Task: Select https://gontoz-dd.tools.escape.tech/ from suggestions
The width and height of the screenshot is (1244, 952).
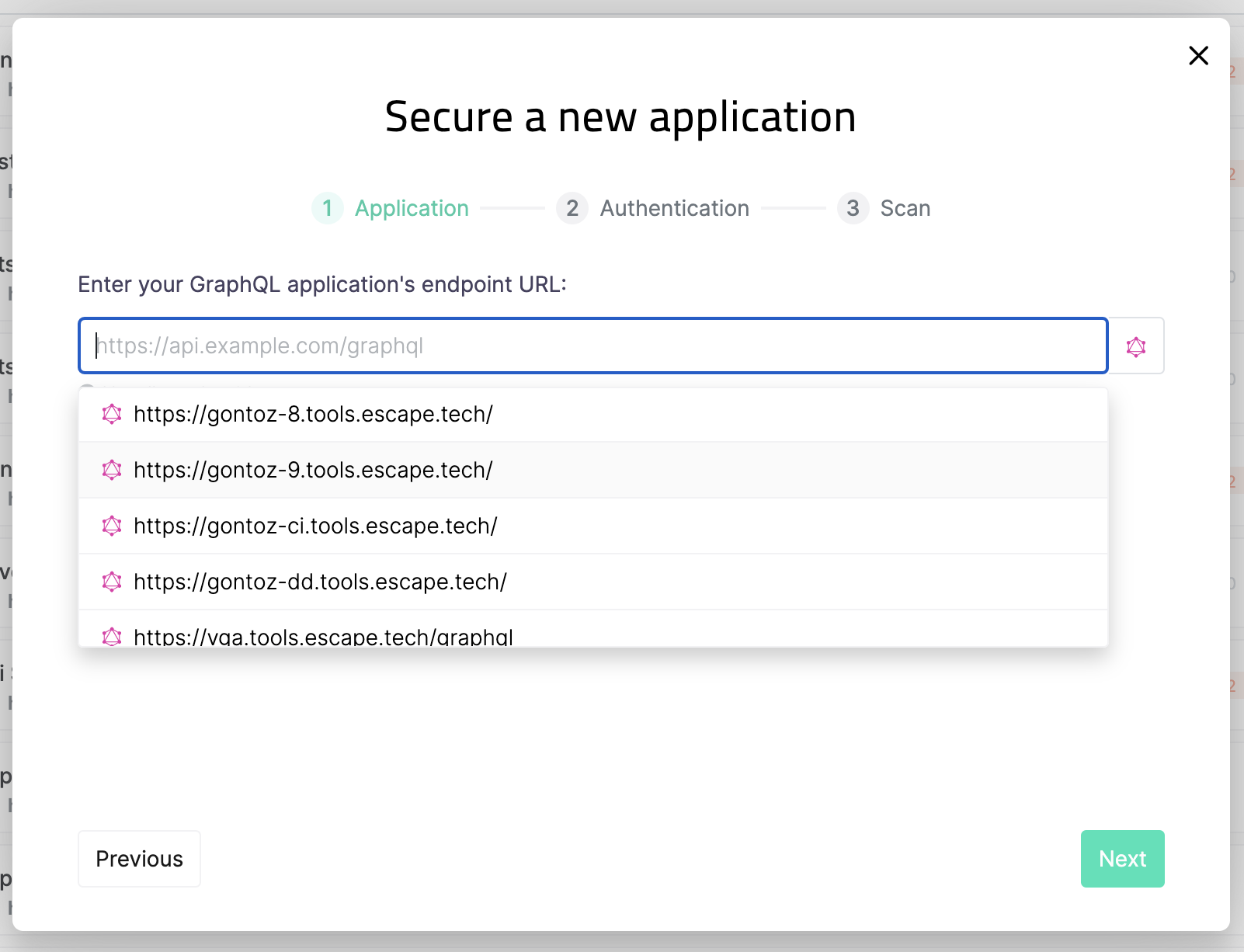Action: [x=320, y=581]
